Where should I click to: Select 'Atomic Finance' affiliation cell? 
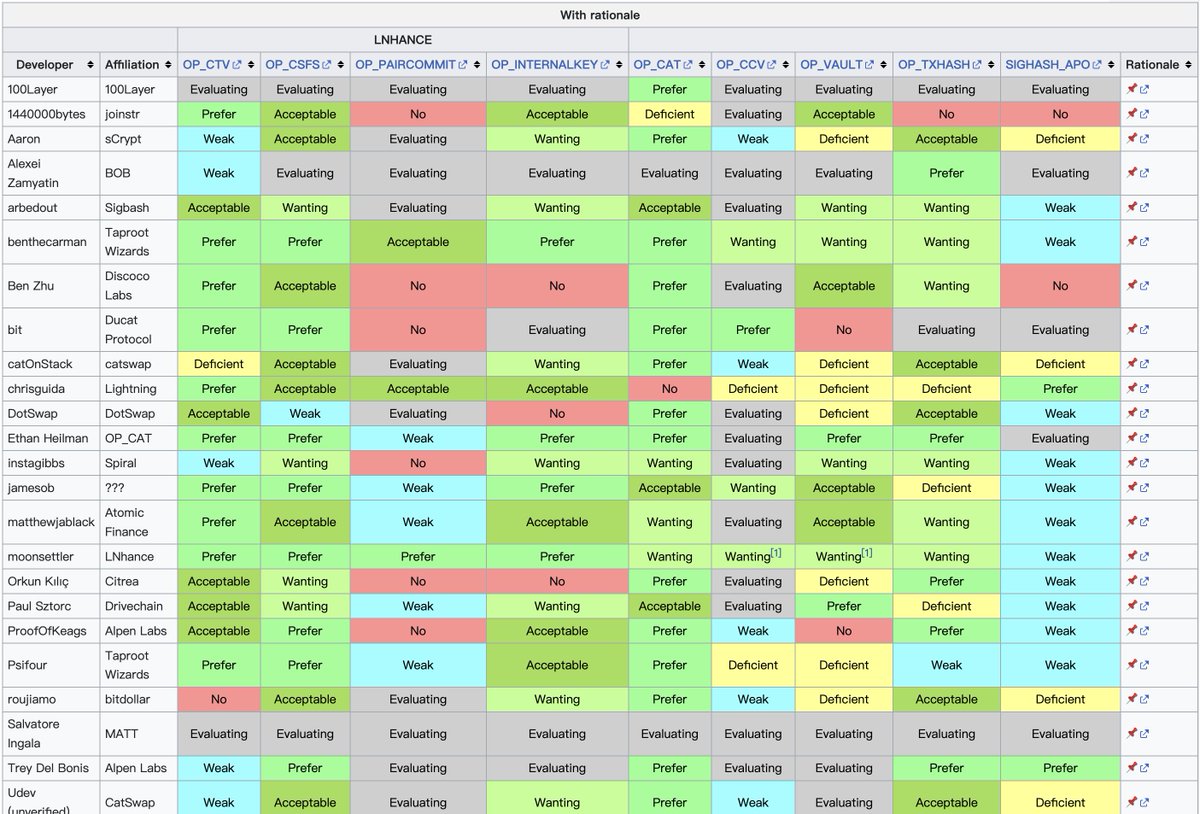pos(137,522)
